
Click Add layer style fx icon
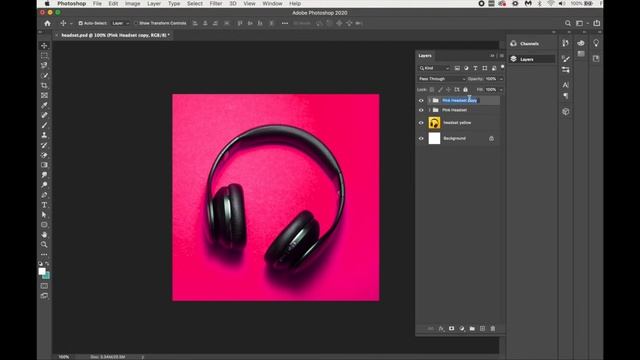pos(441,329)
